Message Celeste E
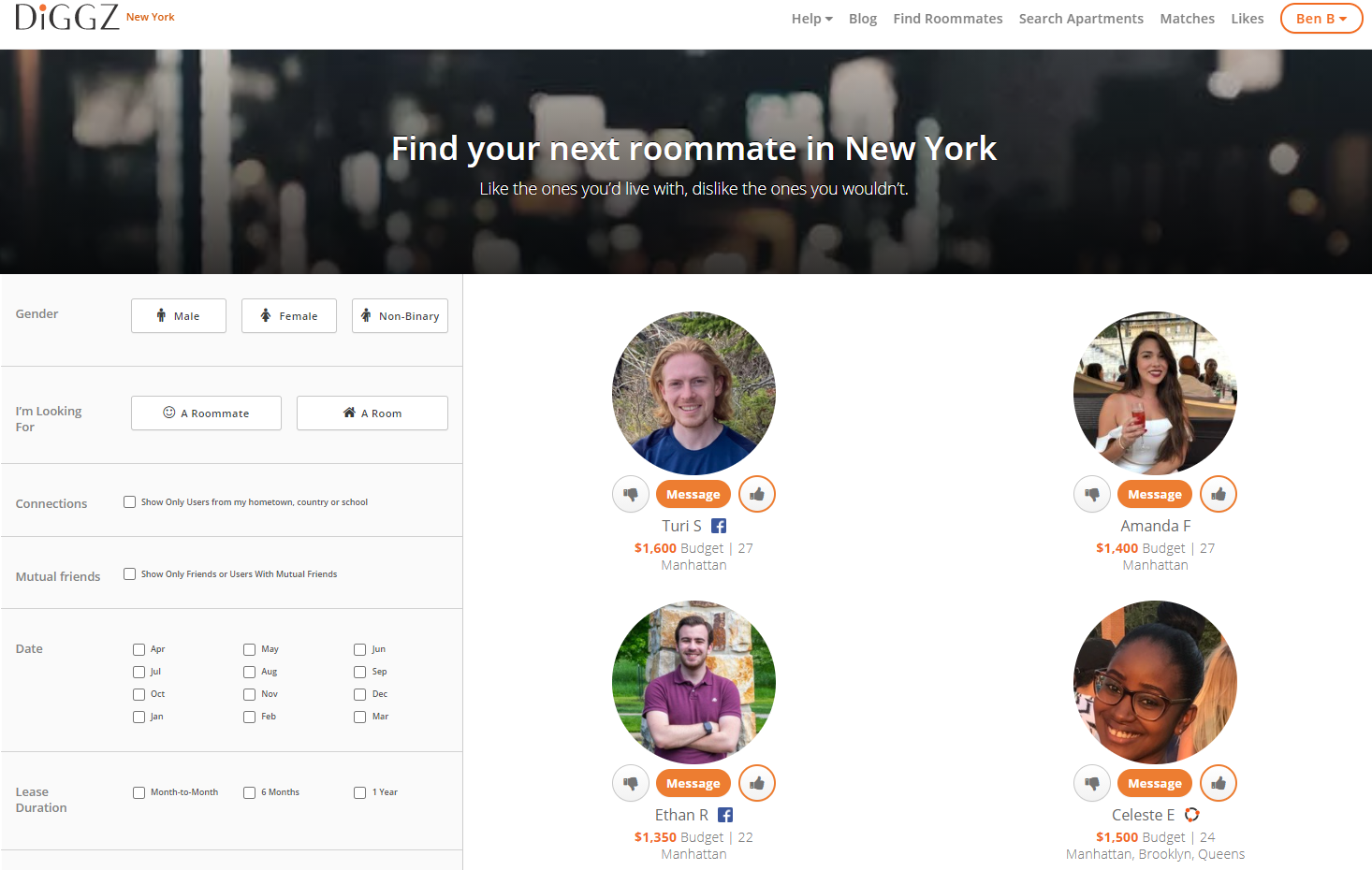This screenshot has width=1372, height=870. coord(1155,783)
